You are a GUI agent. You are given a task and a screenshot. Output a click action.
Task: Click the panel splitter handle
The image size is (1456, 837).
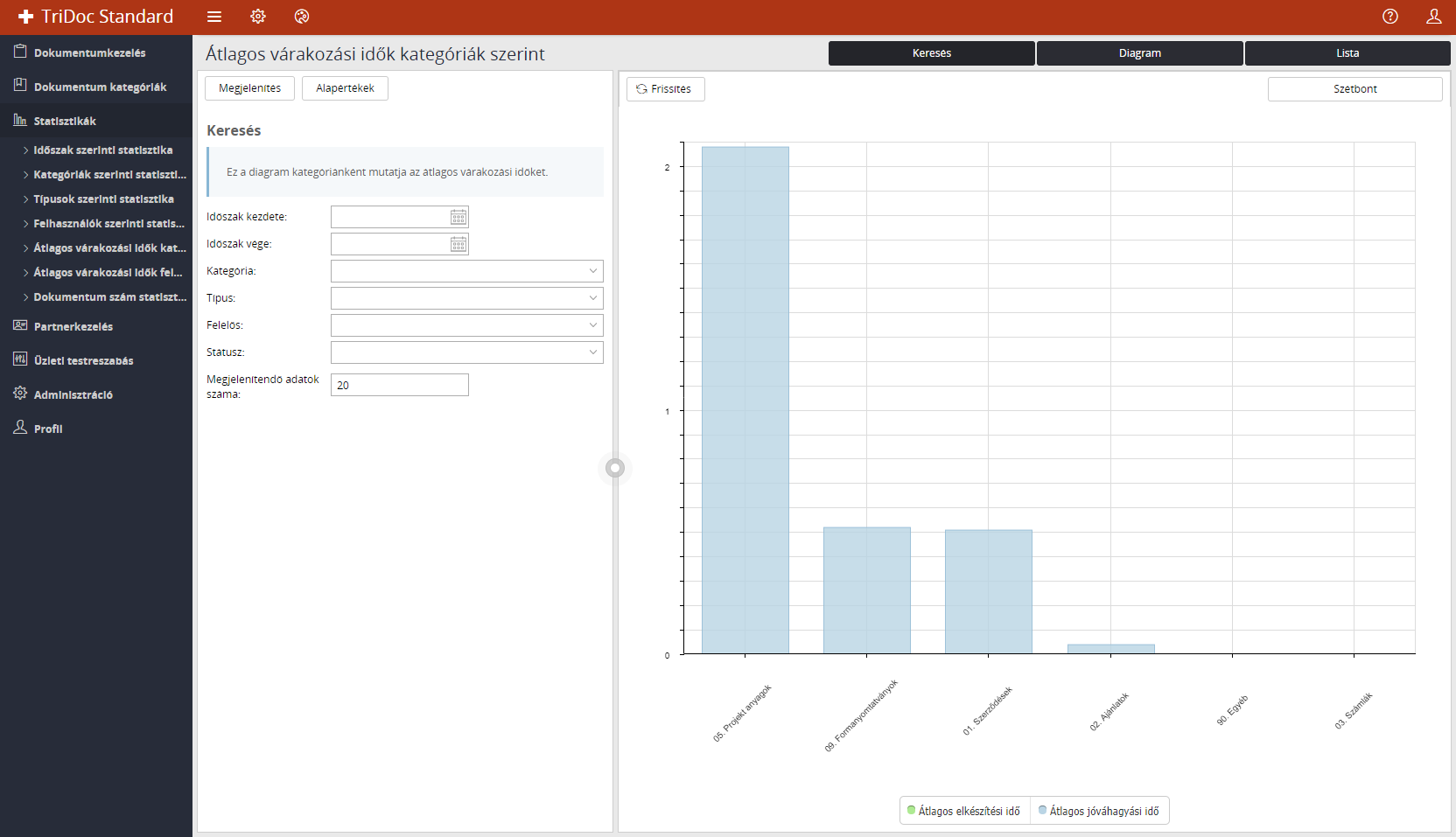[615, 468]
